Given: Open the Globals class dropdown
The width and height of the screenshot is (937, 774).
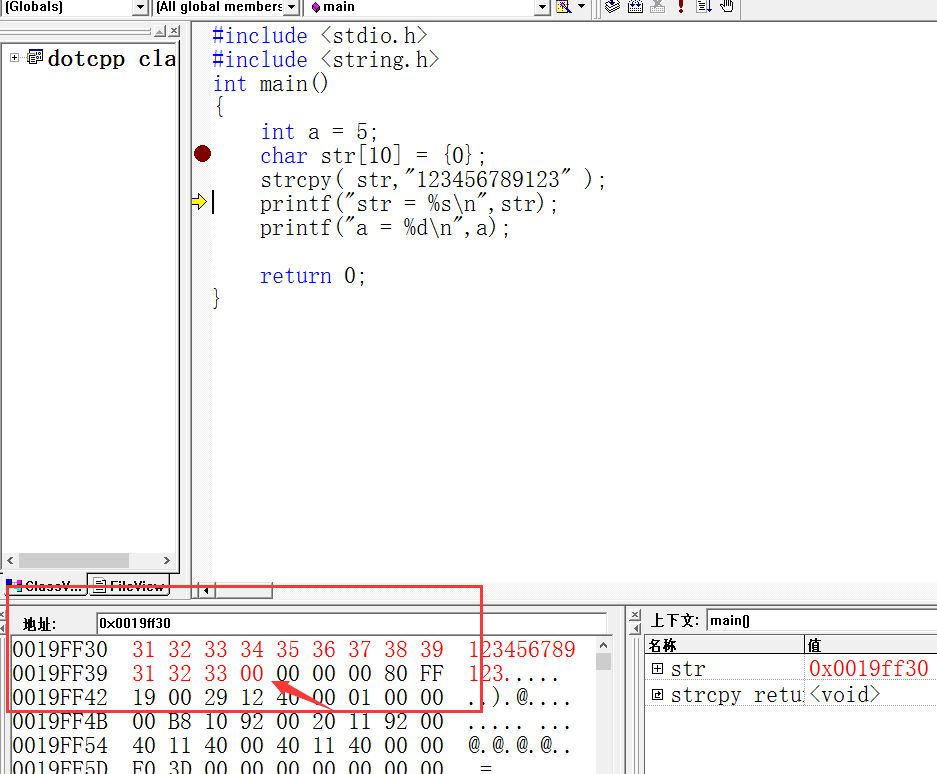Looking at the screenshot, I should click(140, 7).
